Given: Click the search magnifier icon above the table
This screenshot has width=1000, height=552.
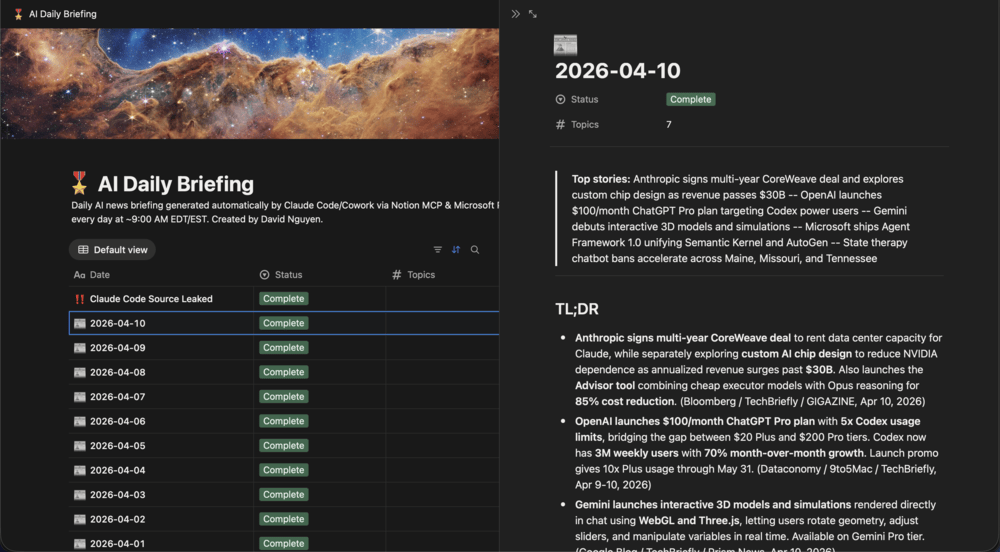Looking at the screenshot, I should coord(475,250).
